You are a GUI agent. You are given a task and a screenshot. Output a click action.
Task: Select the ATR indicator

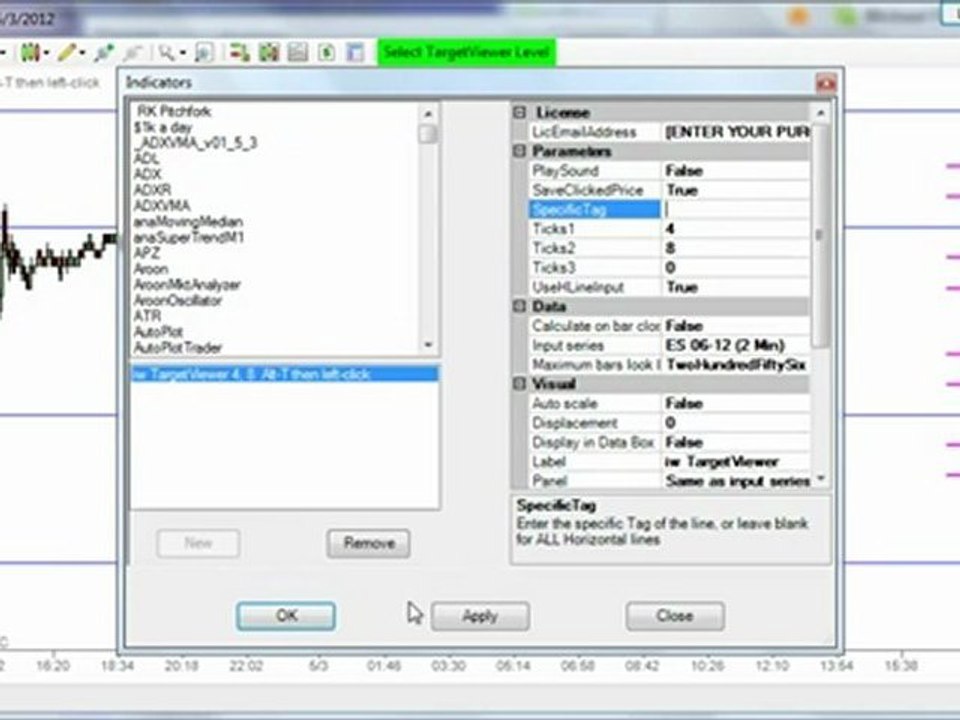[x=147, y=317]
